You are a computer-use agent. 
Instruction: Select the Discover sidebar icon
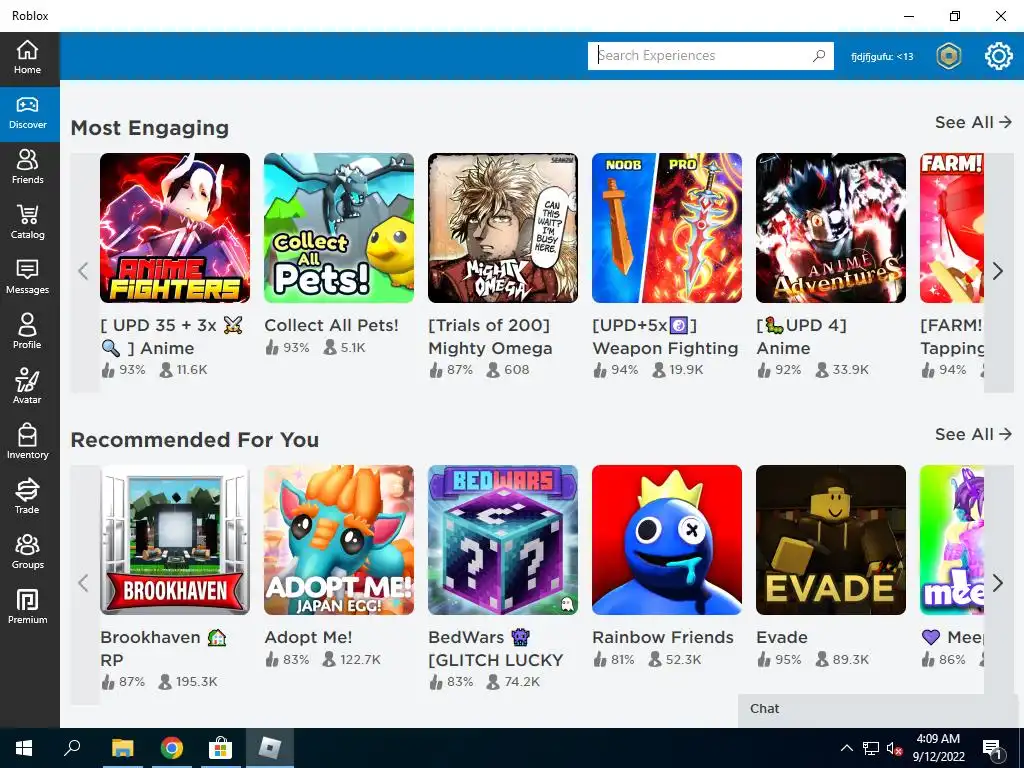coord(27,113)
